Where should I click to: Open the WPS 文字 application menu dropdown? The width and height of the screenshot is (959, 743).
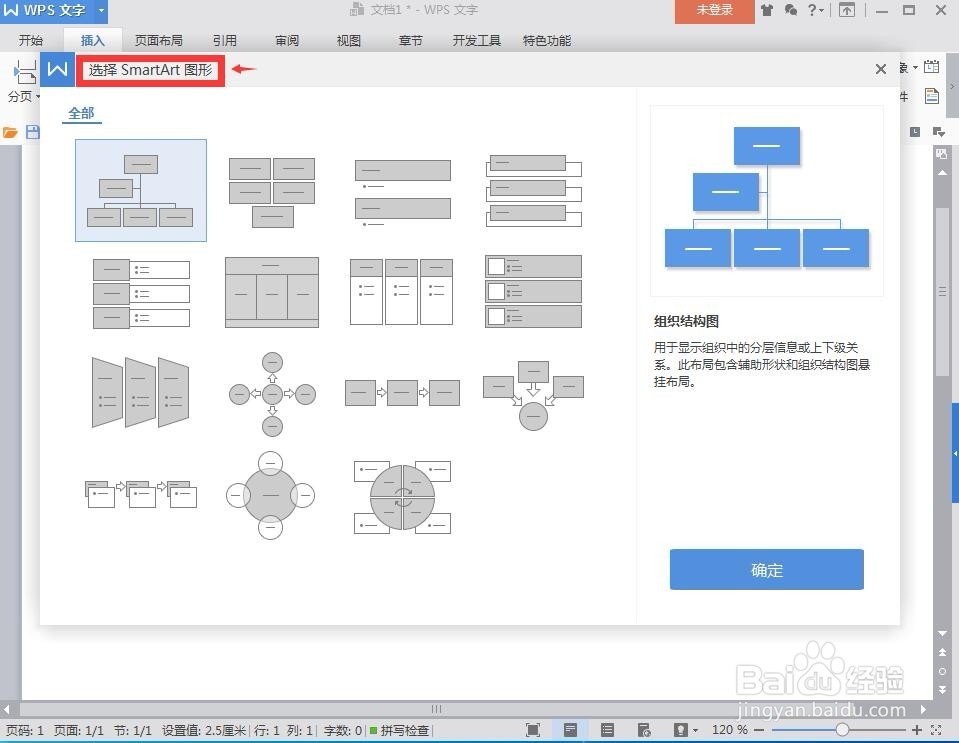(x=102, y=10)
